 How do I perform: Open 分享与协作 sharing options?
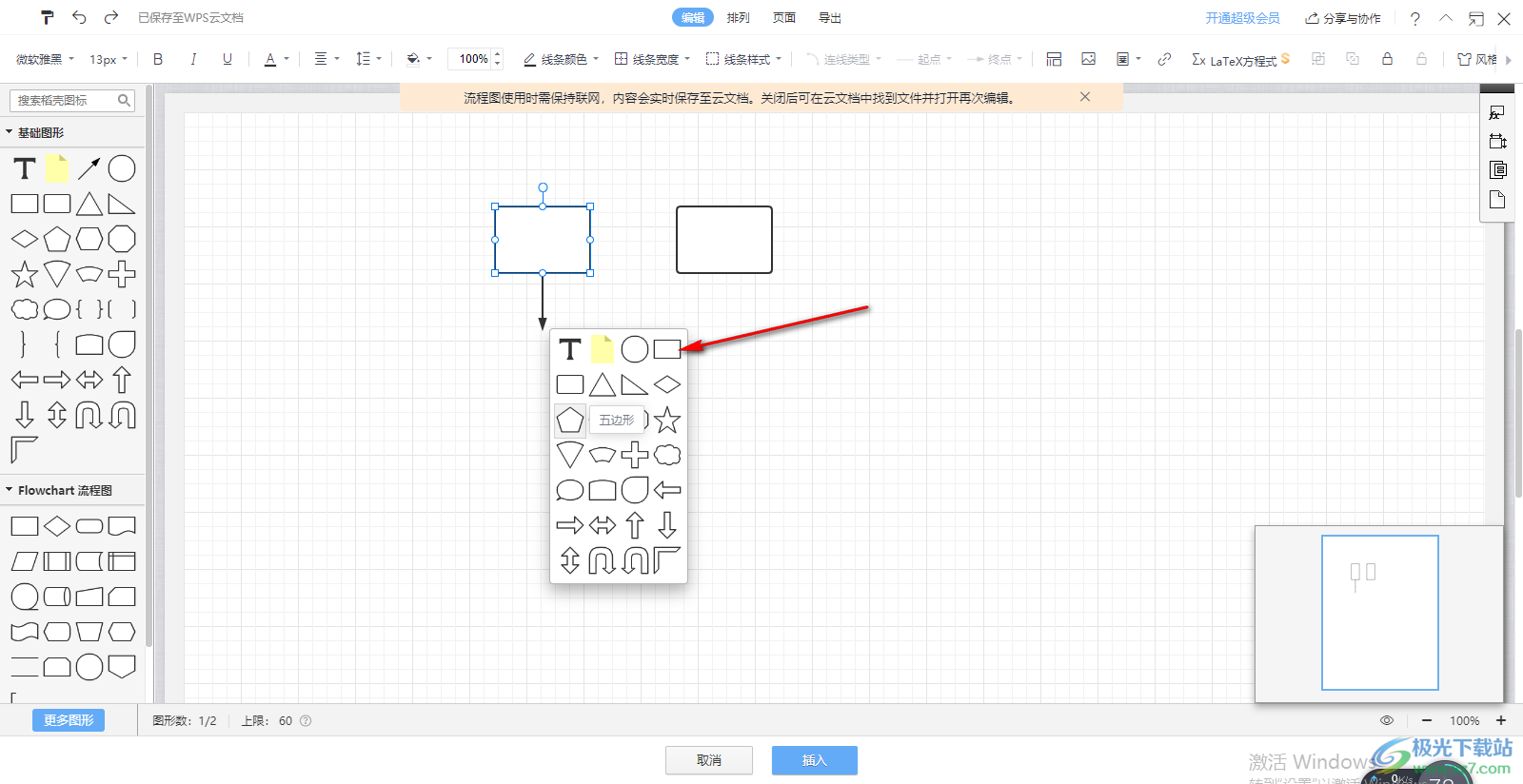1342,18
